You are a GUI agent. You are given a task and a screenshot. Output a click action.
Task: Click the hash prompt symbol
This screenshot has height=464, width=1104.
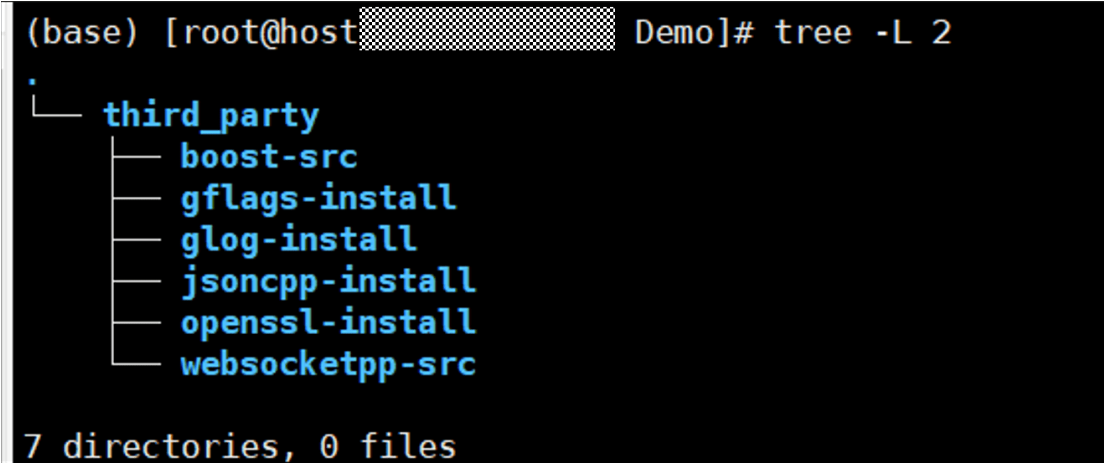pyautogui.click(x=742, y=33)
